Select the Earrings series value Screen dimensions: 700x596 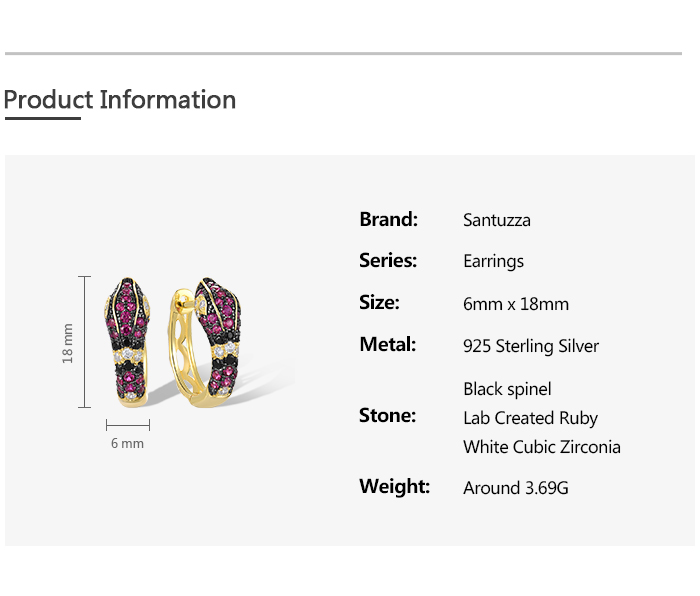coord(493,262)
